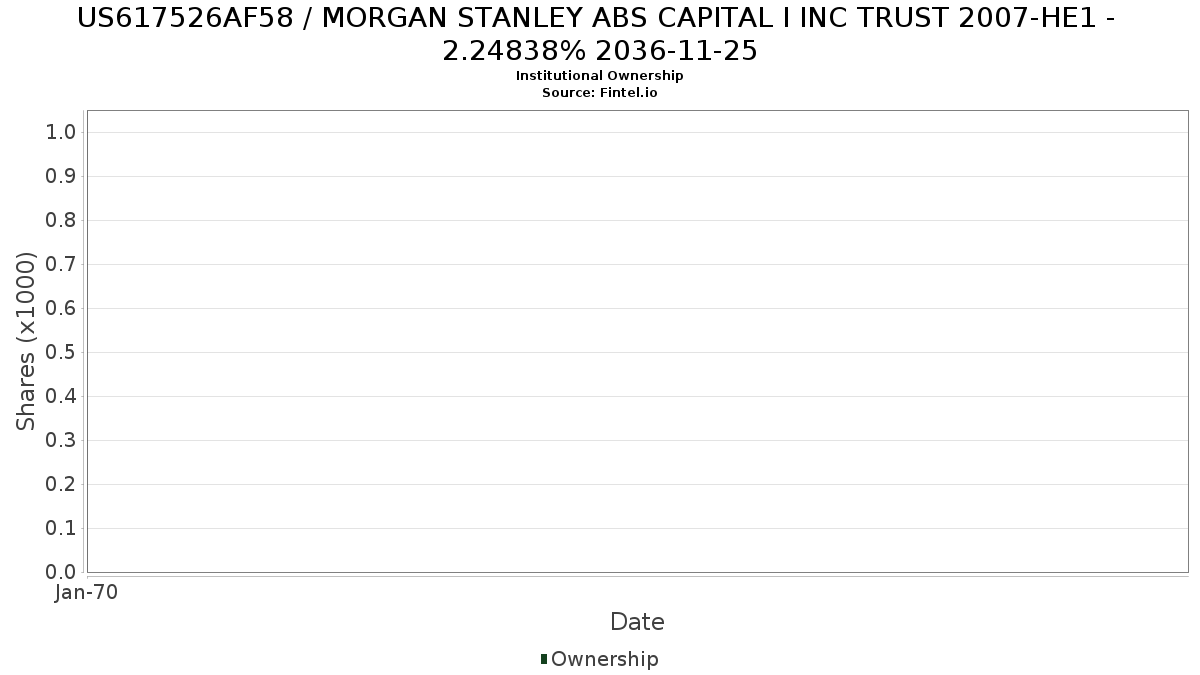Viewport: 1200px width, 675px height.
Task: Click the 1.0 y-axis tick label
Action: tap(61, 132)
